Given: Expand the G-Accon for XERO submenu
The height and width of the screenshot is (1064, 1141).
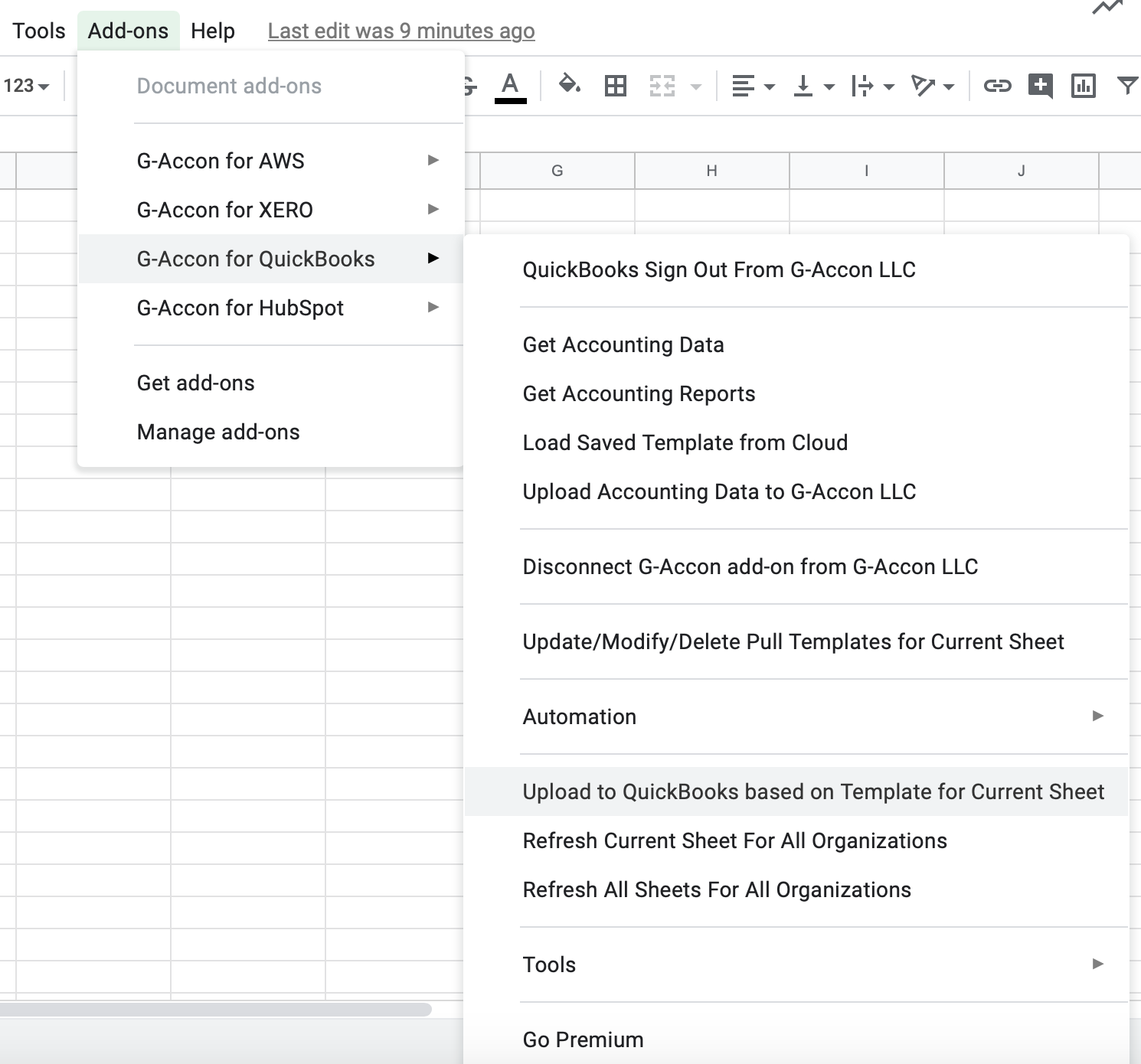Looking at the screenshot, I should click(271, 210).
